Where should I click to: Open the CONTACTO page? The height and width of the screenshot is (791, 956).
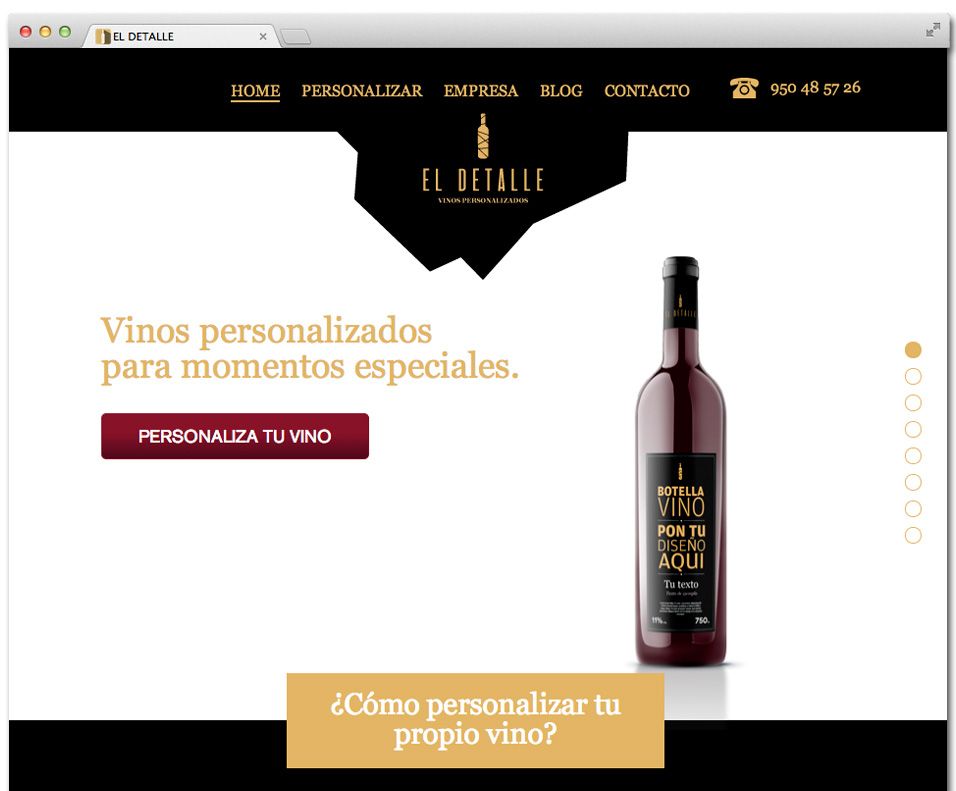pyautogui.click(x=647, y=91)
